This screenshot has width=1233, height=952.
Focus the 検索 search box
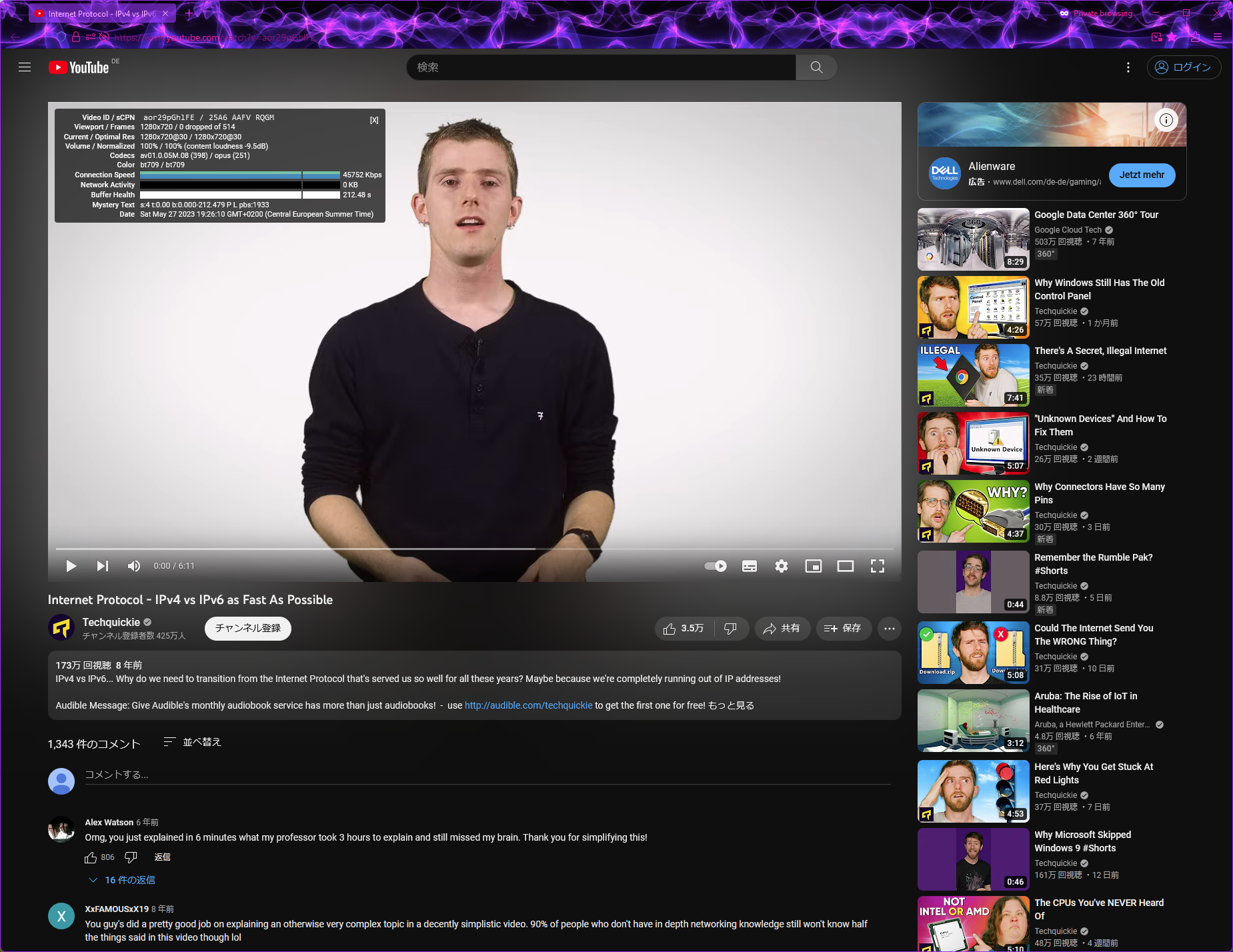(x=601, y=67)
